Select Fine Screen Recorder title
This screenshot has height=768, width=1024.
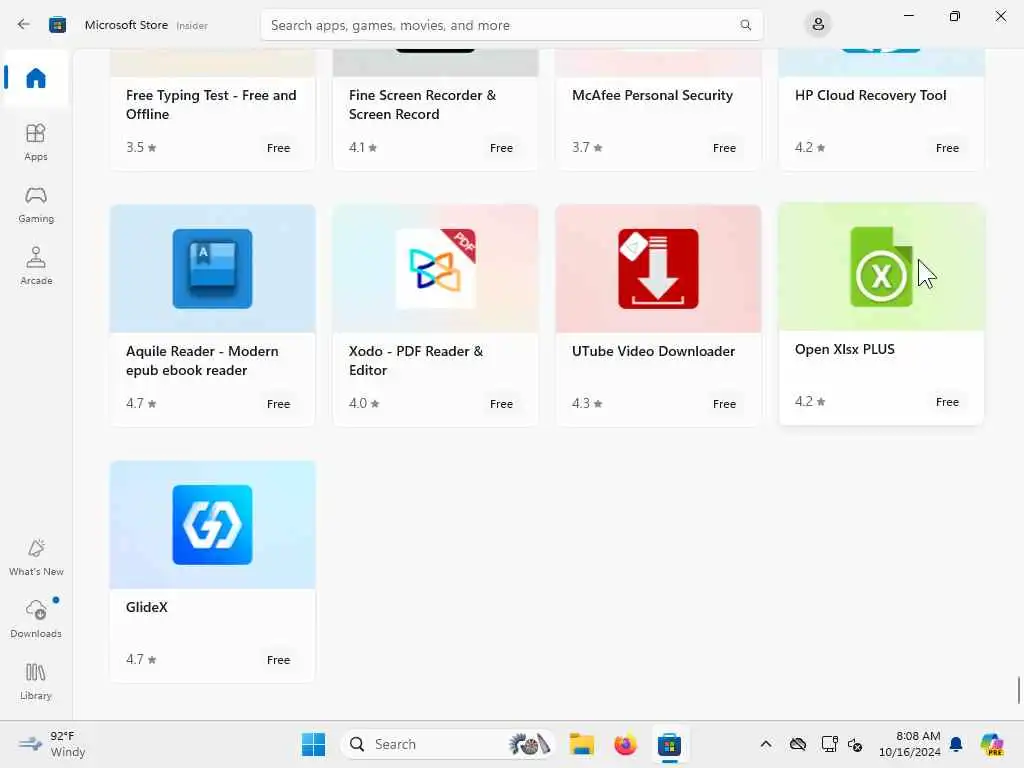(423, 104)
